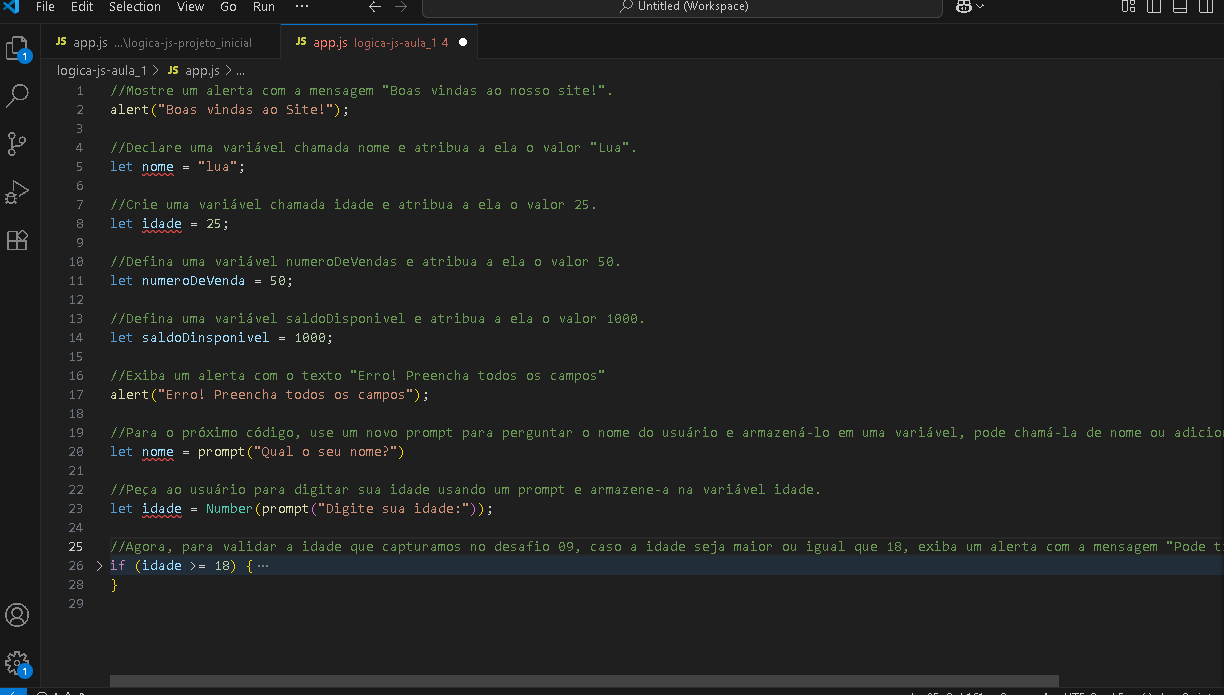This screenshot has height=695, width=1224.
Task: Click the trailing ellipsis breadcrumb
Action: (x=240, y=71)
